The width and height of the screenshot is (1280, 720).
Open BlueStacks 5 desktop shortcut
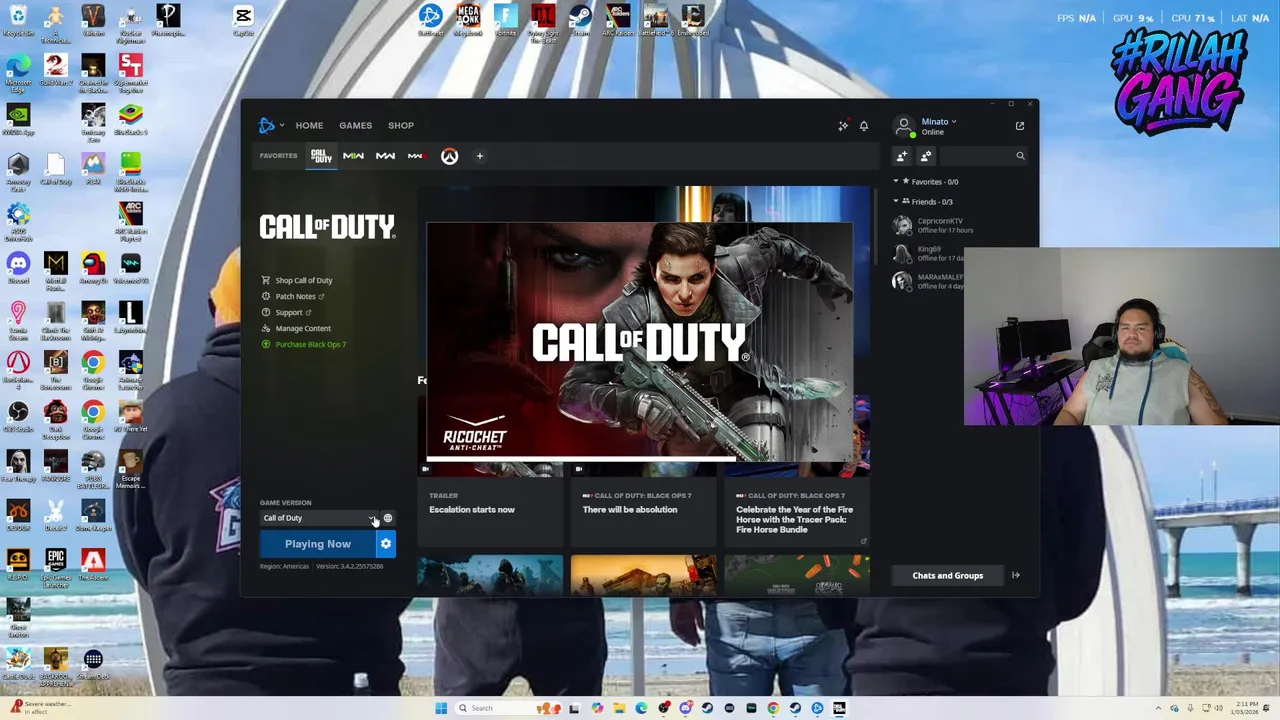click(x=131, y=121)
